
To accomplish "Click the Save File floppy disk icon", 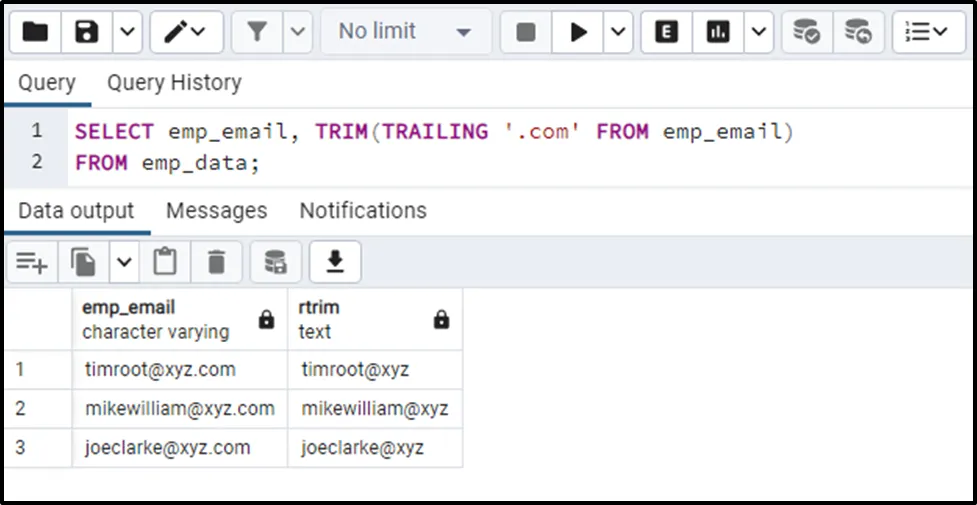I will 87,32.
